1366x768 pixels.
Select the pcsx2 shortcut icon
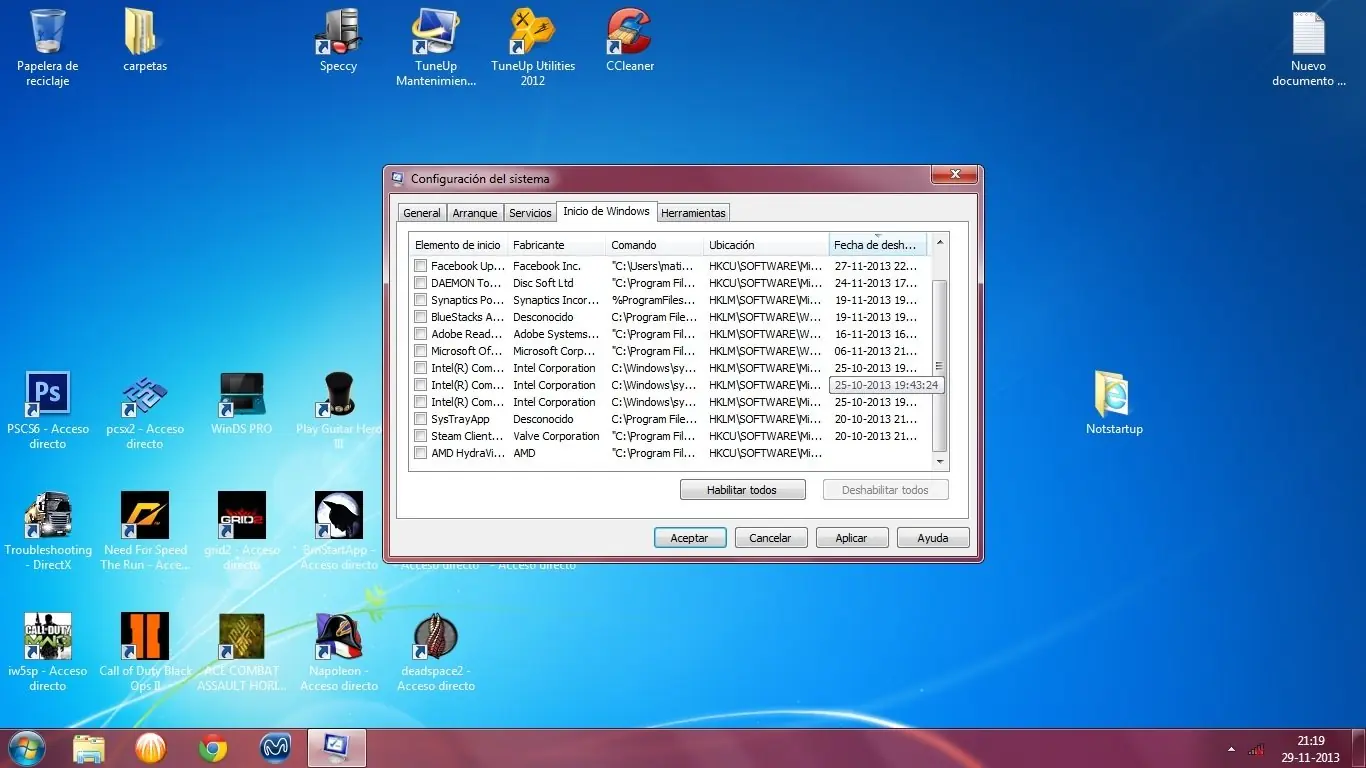(145, 411)
